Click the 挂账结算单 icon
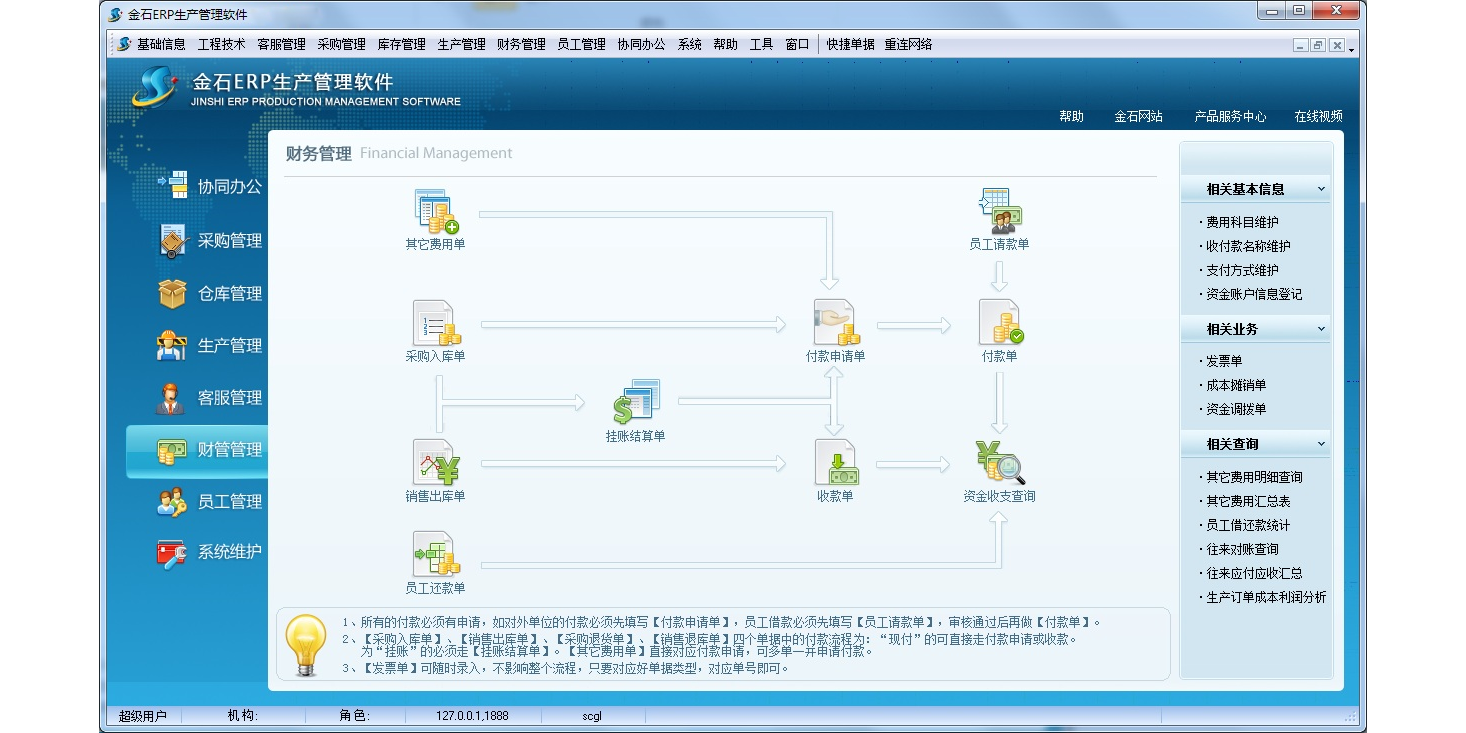1466x733 pixels. (x=635, y=402)
